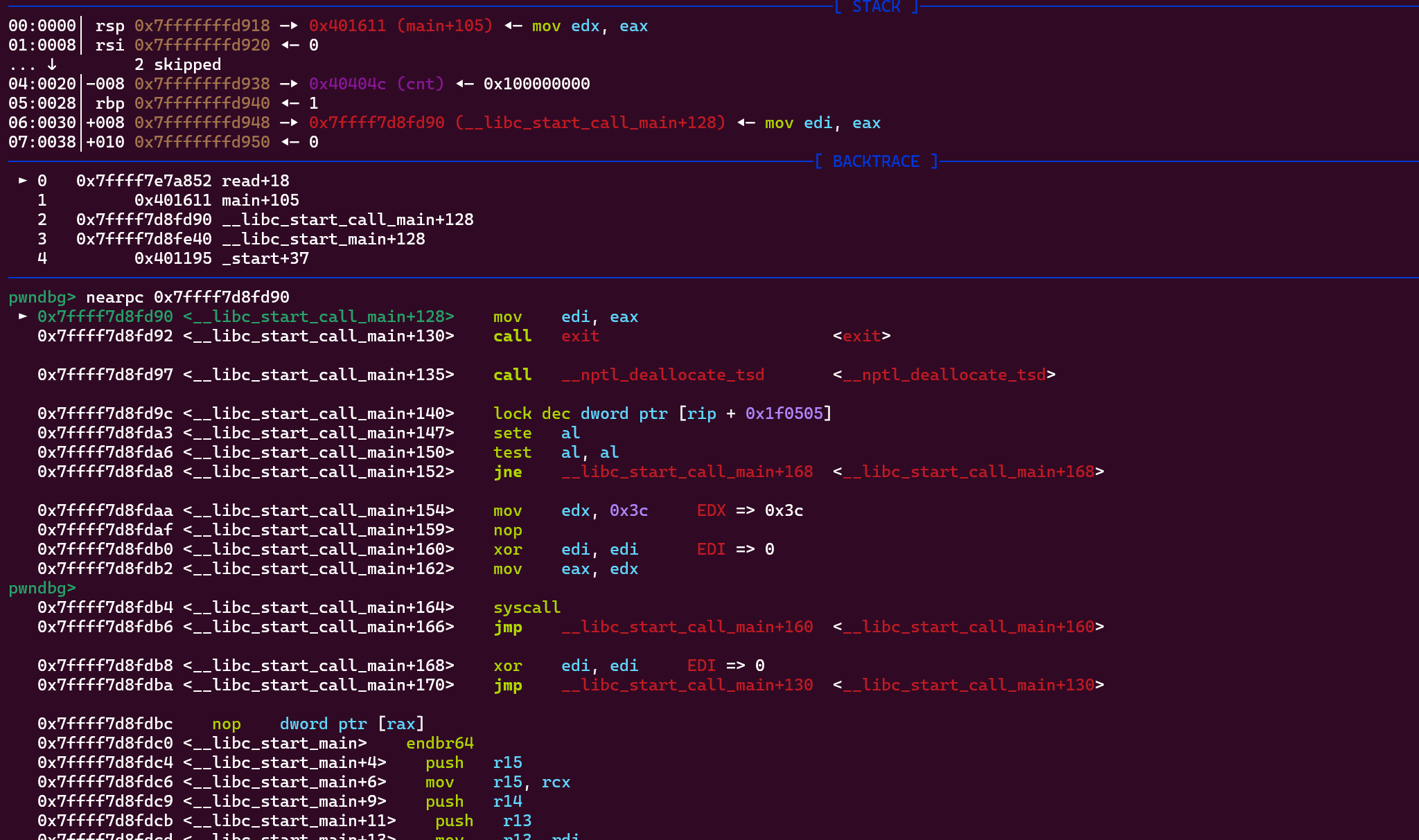
Task: Click the jne __libc_start_call_main+168 target
Action: click(687, 472)
